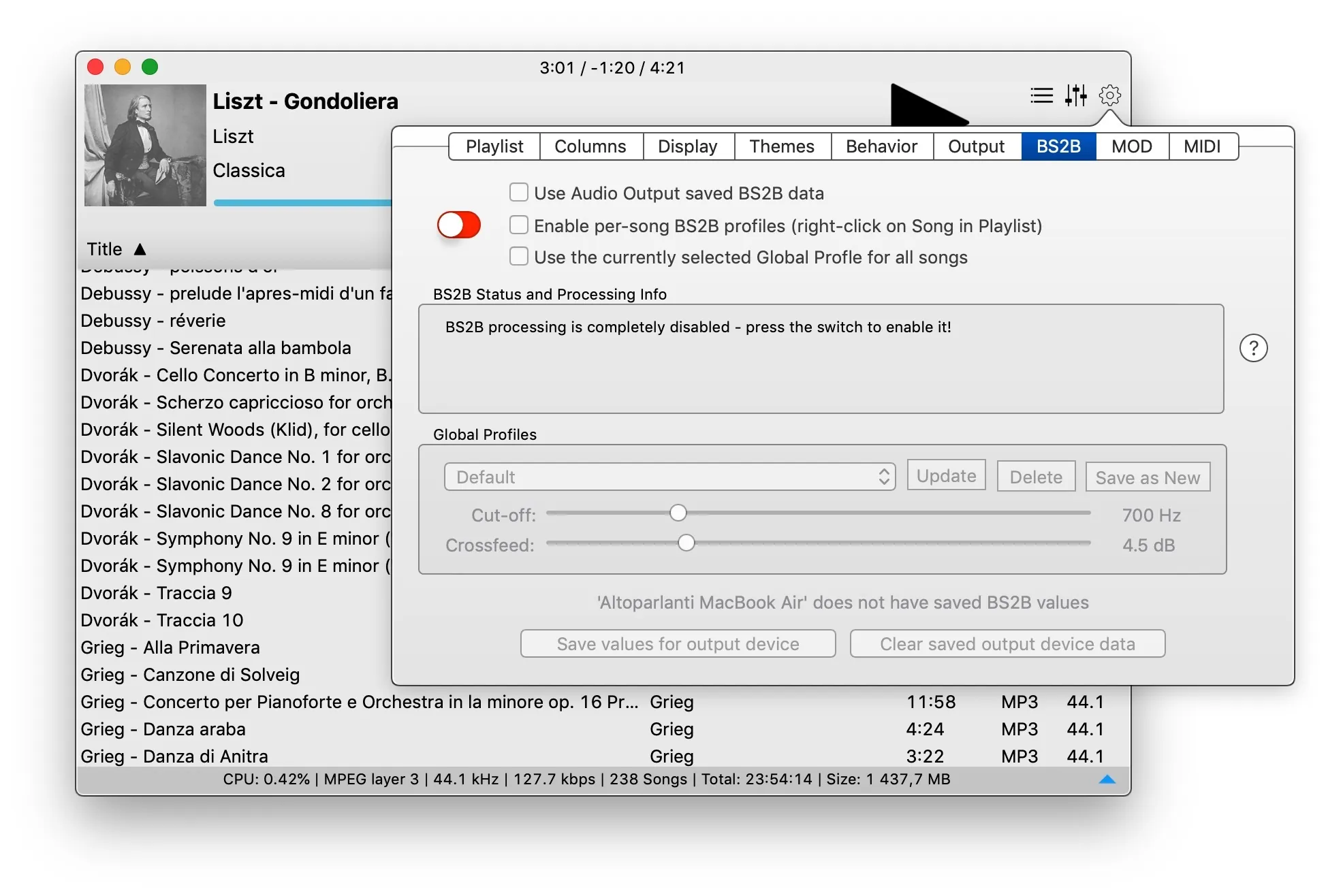Switch to the Themes tab
The width and height of the screenshot is (1343, 896).
point(781,146)
